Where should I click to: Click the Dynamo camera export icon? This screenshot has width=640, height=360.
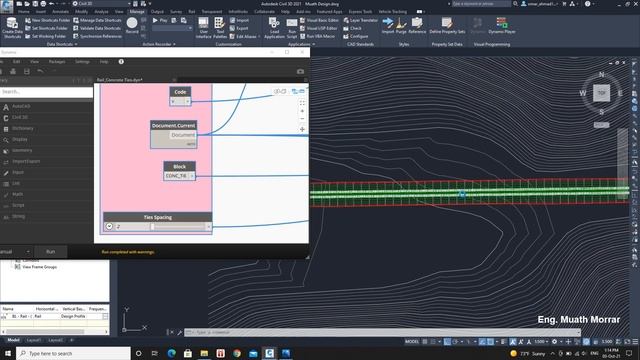tap(300, 71)
